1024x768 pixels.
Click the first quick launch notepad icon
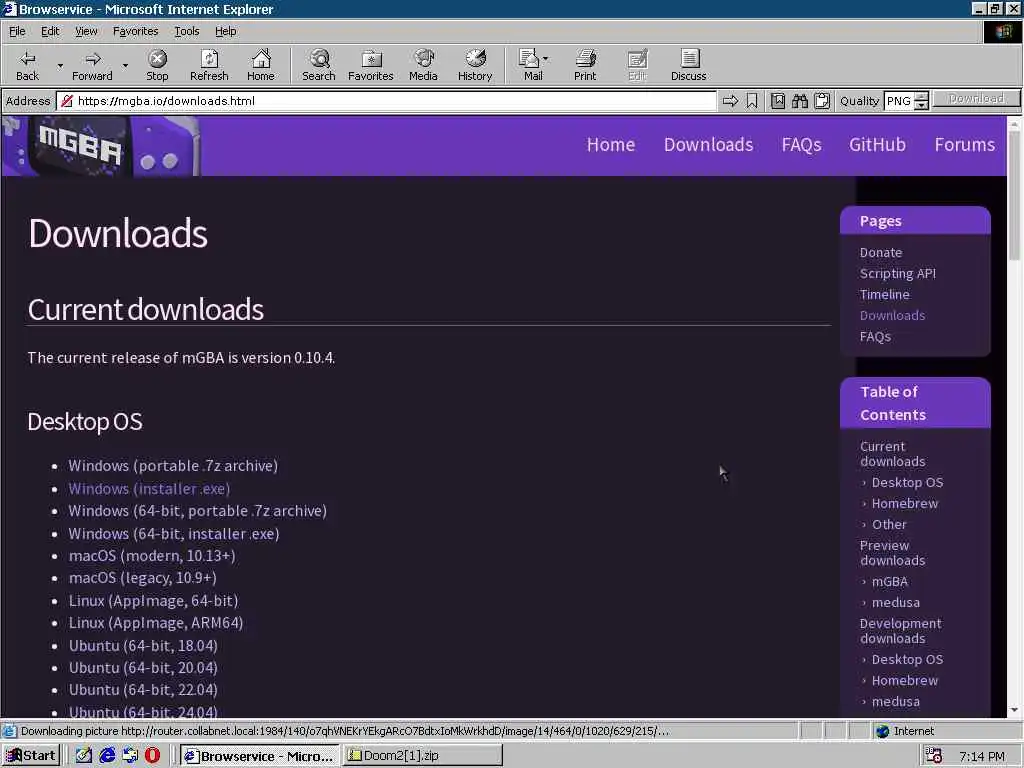pyautogui.click(x=84, y=756)
